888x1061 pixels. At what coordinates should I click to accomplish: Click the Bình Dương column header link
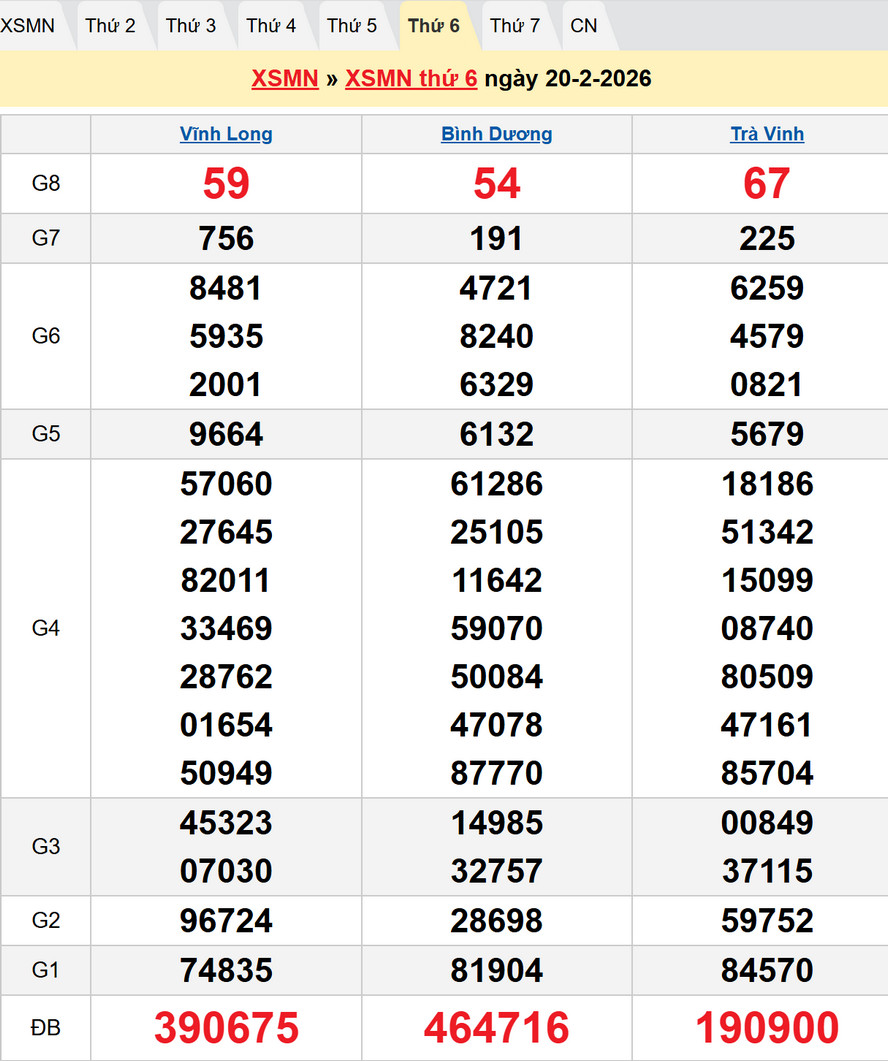497,134
